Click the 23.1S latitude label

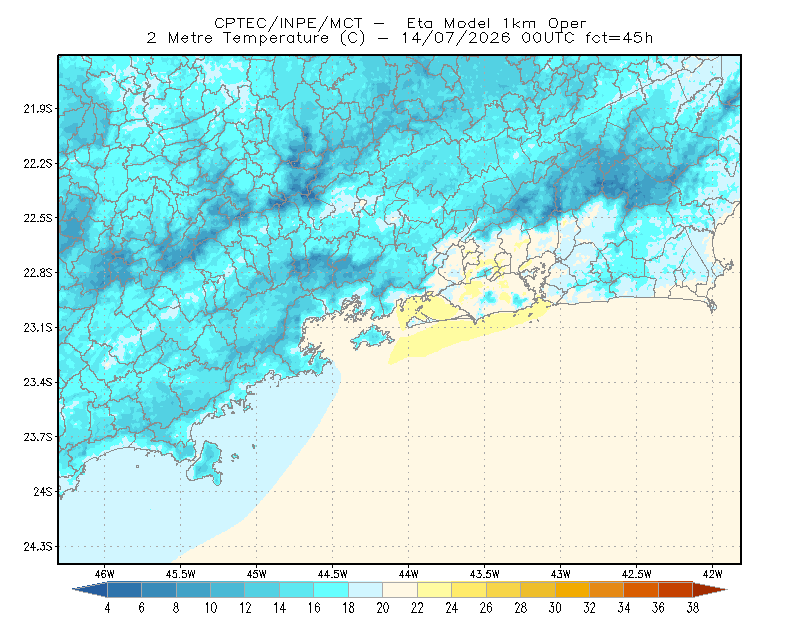coord(38,328)
